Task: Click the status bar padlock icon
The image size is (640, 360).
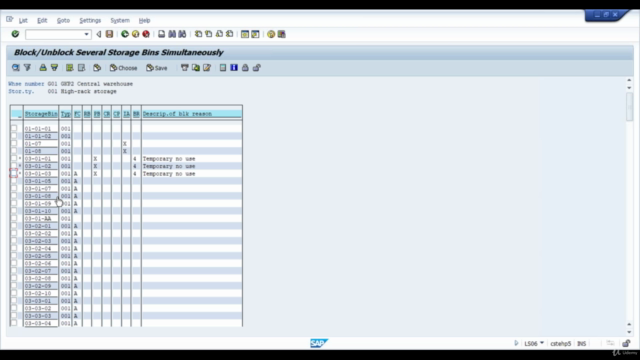Action: [x=626, y=343]
